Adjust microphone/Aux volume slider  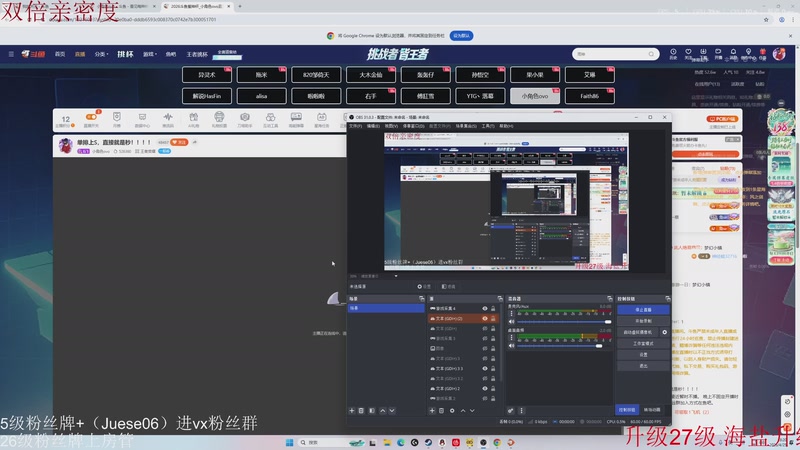(564, 322)
